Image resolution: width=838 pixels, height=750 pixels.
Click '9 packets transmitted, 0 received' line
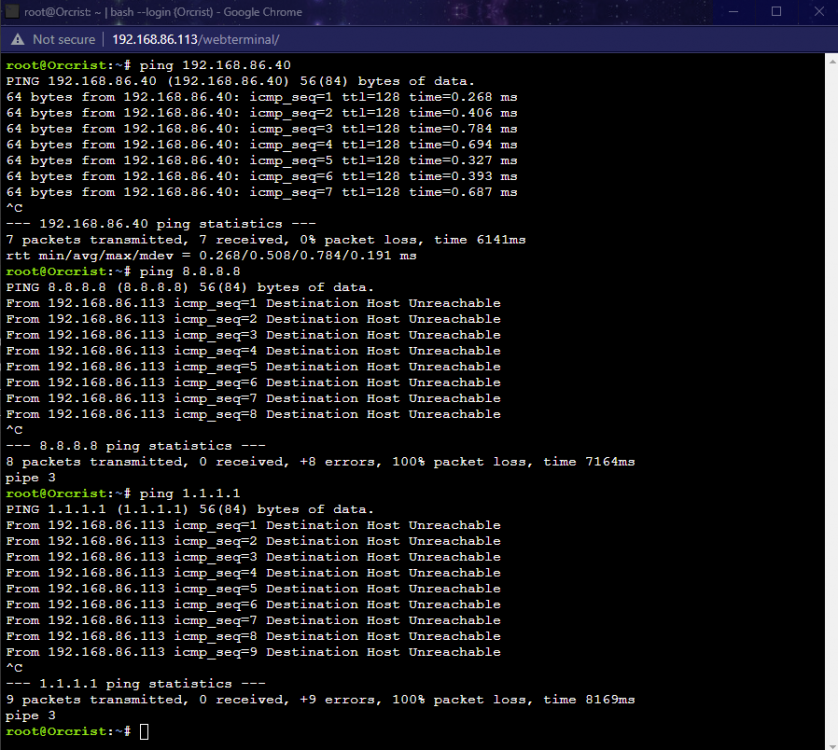[320, 700]
